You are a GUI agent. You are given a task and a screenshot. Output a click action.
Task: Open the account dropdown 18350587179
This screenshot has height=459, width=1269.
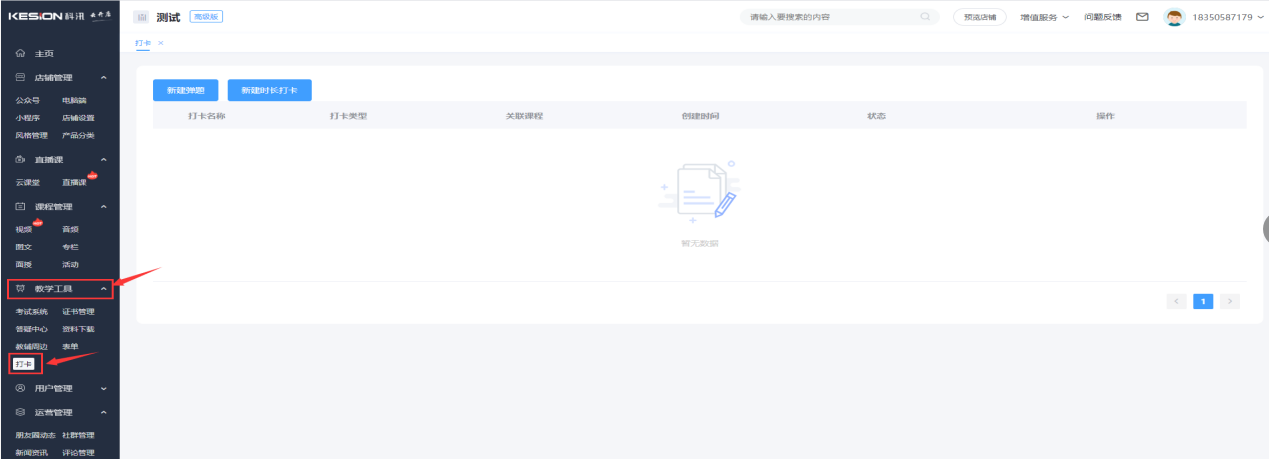tap(1228, 17)
